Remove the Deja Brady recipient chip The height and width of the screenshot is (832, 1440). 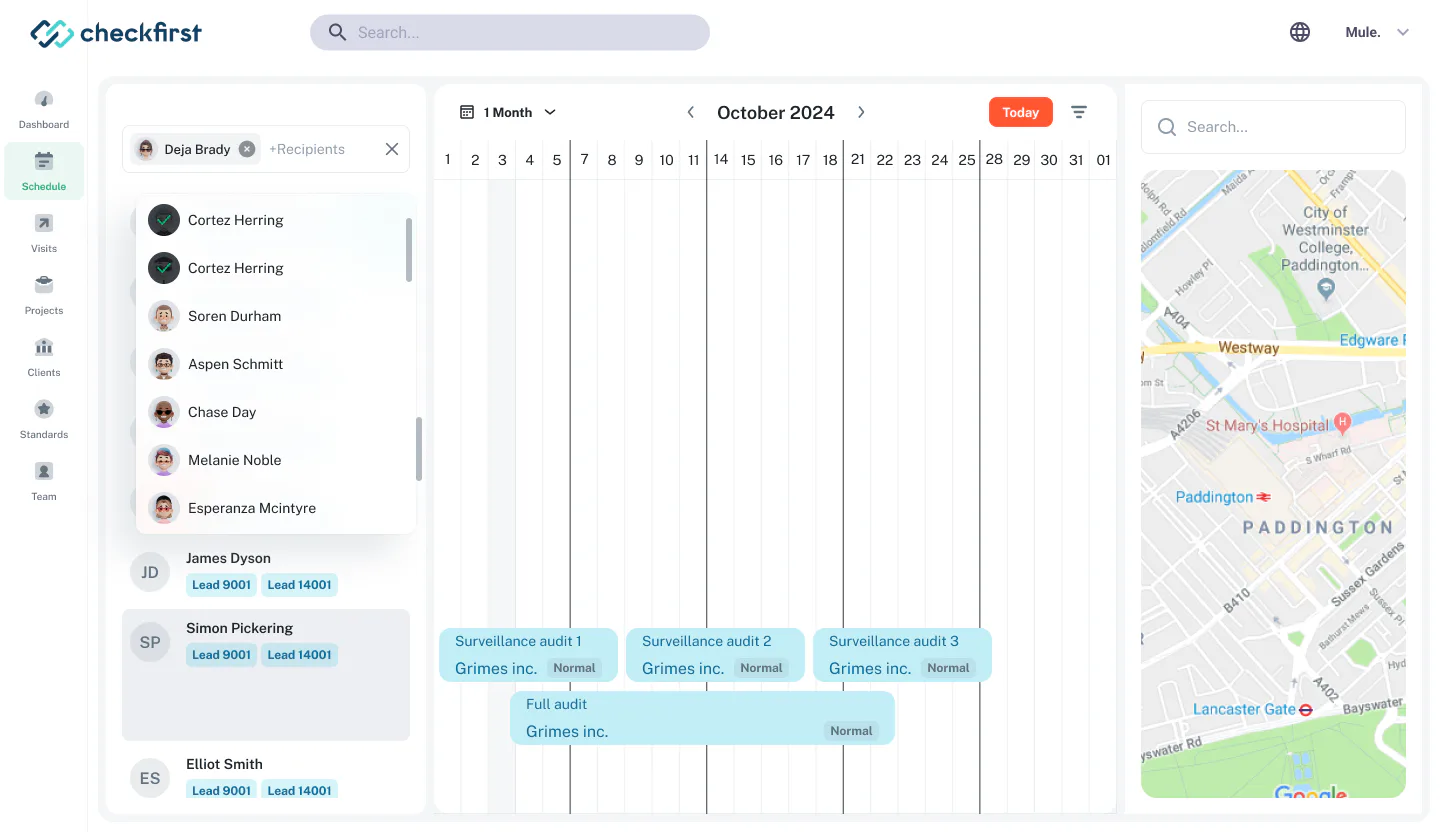[247, 149]
